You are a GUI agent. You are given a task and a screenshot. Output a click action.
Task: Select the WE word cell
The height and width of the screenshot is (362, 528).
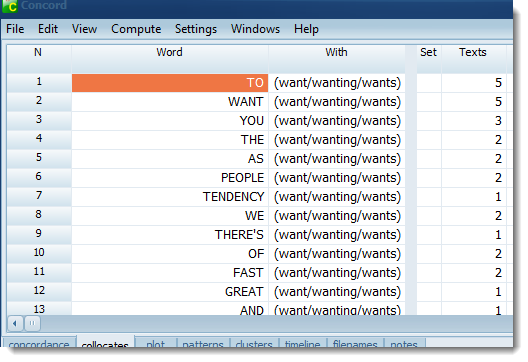click(x=170, y=216)
